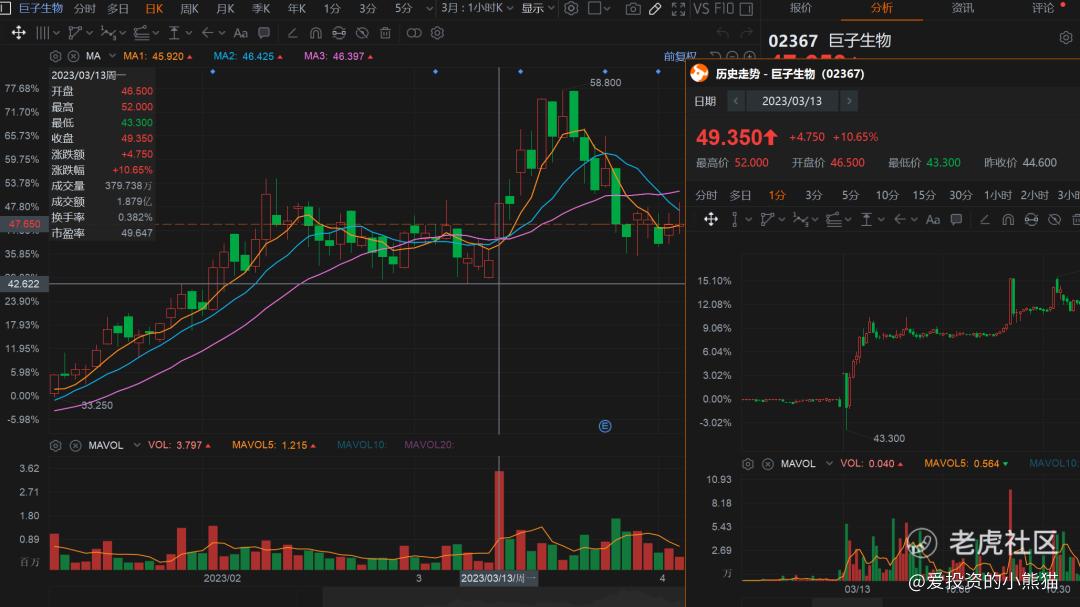Open drawing tool settings gear in toolbar
Screen dimensions: 1080x607
point(437,32)
